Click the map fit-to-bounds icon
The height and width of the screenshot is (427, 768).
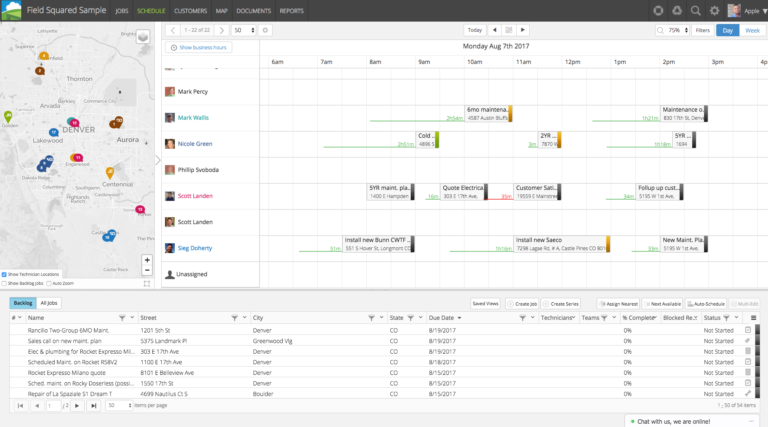click(x=146, y=284)
